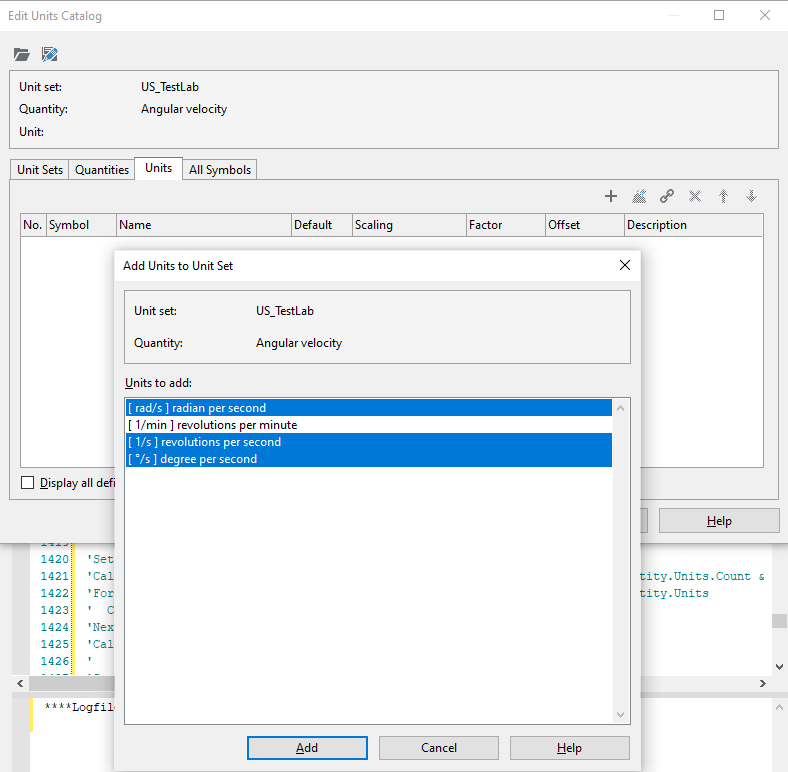Click the save catalog icon
Image resolution: width=788 pixels, height=772 pixels.
click(x=49, y=54)
